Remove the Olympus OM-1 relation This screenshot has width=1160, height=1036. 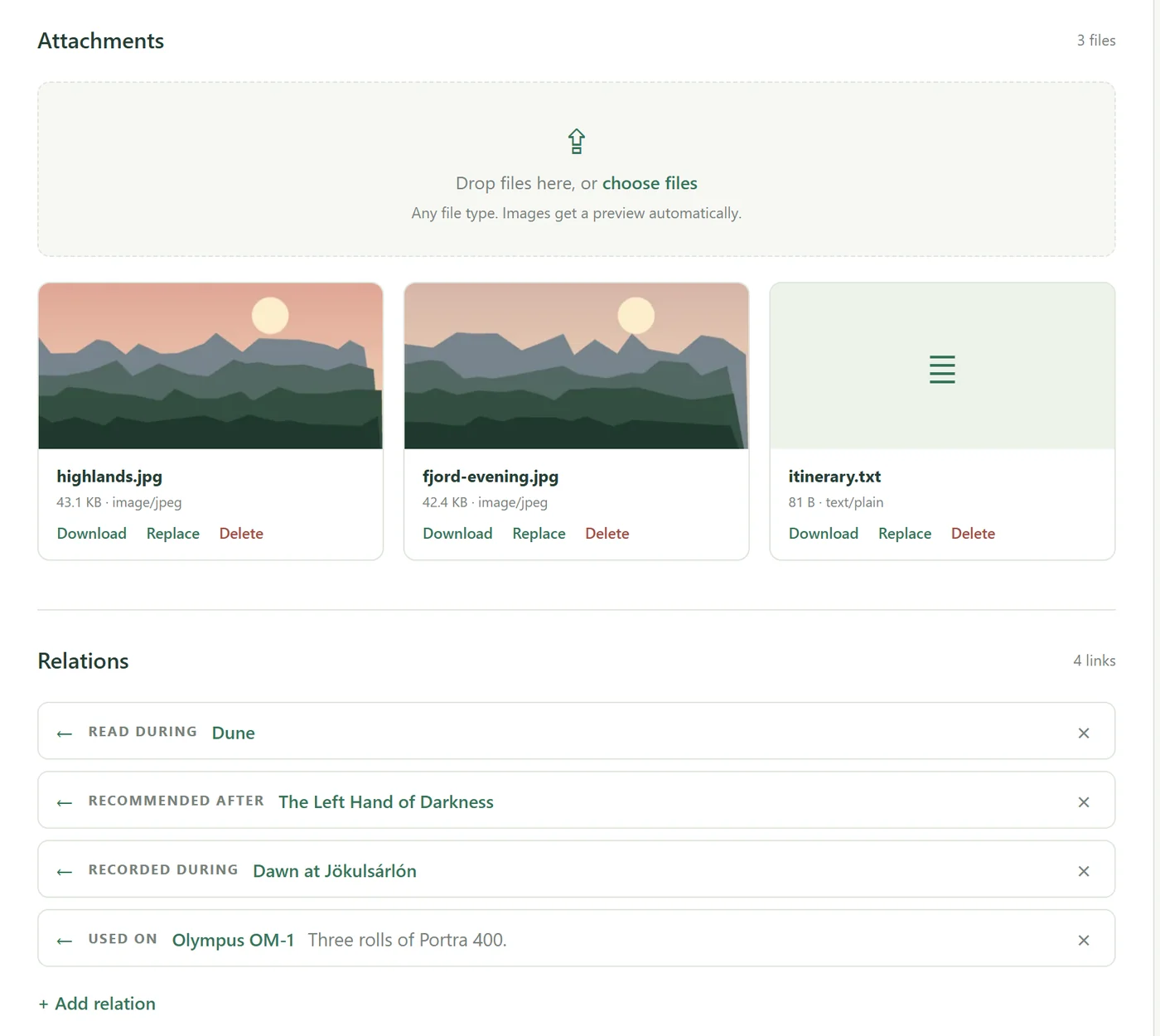tap(1084, 940)
